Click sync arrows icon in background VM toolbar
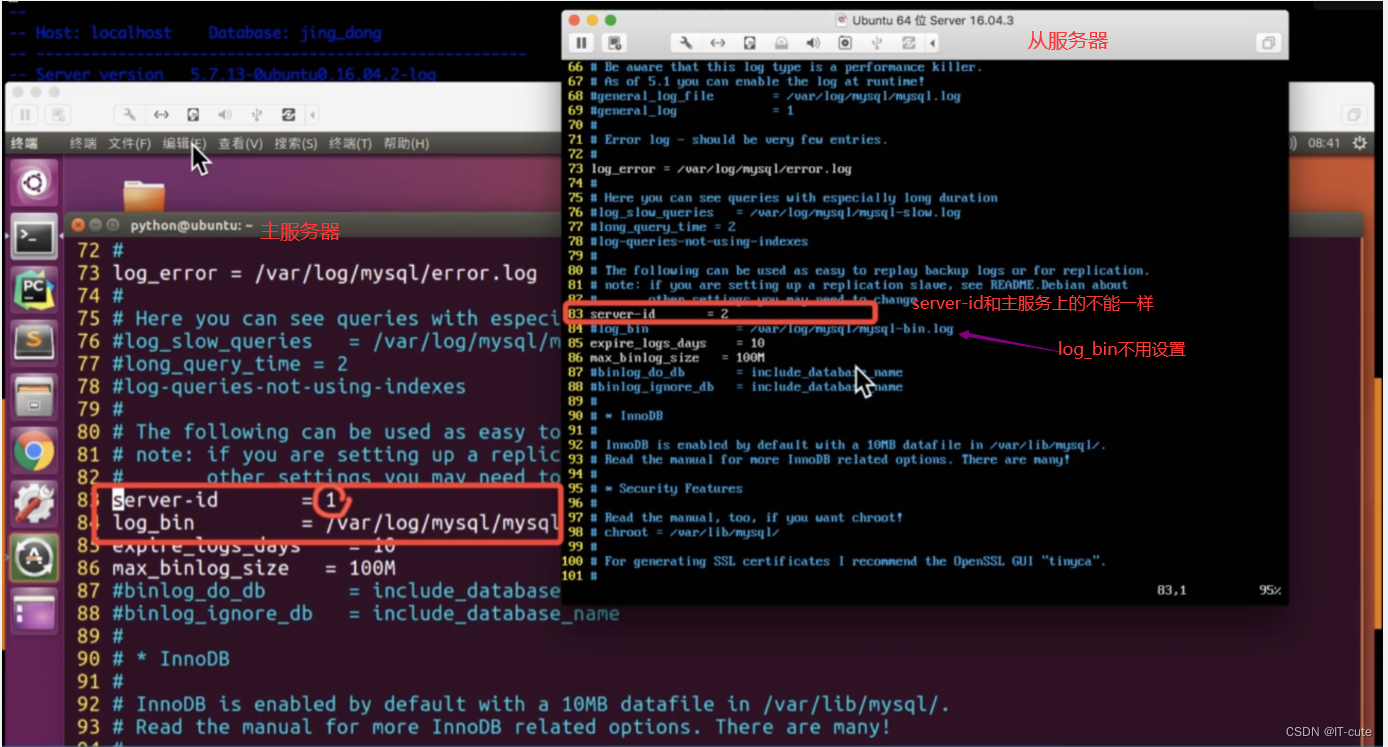Viewport: 1388px width, 747px height. 289,114
